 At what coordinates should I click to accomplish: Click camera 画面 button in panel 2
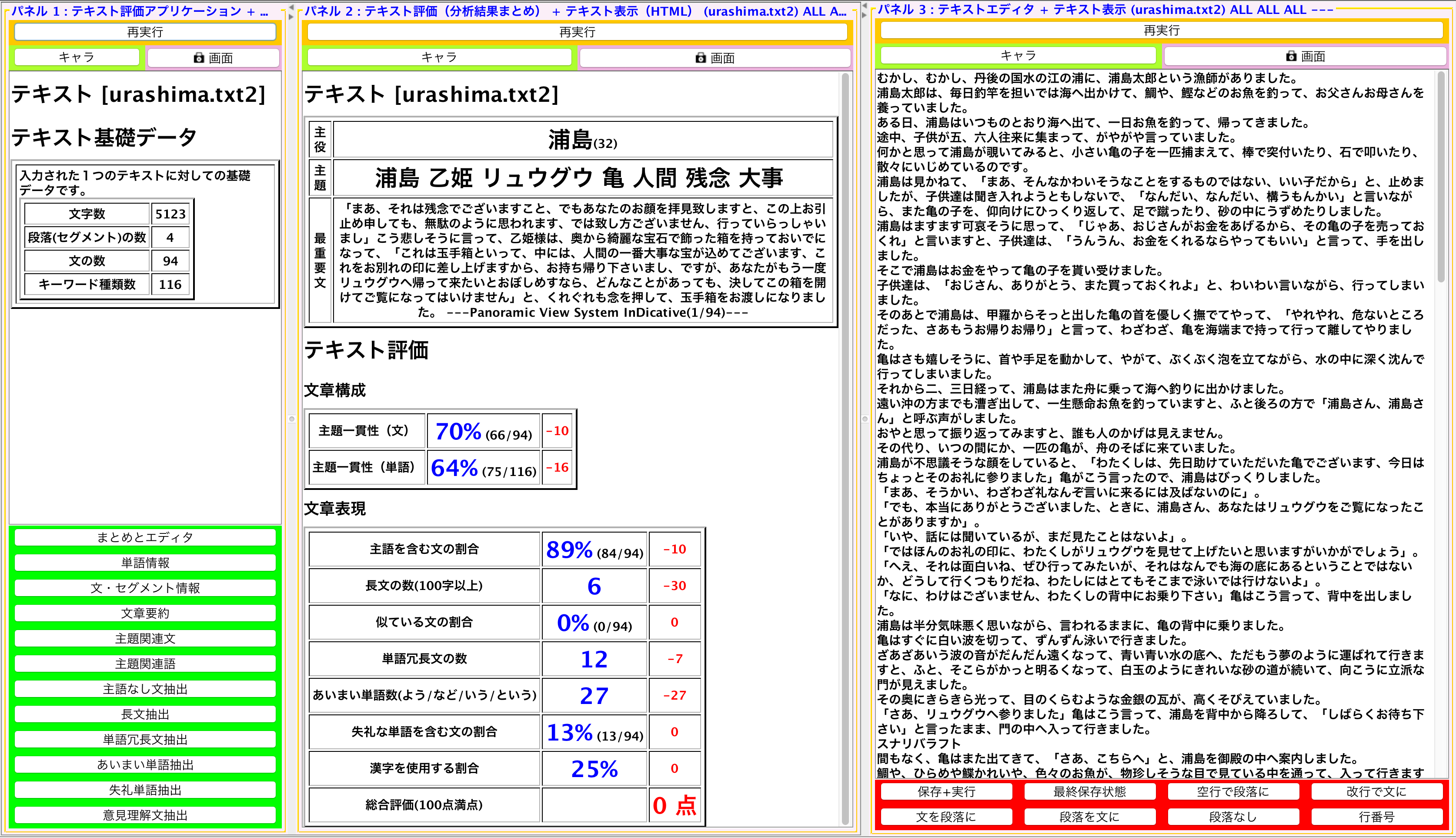[715, 57]
